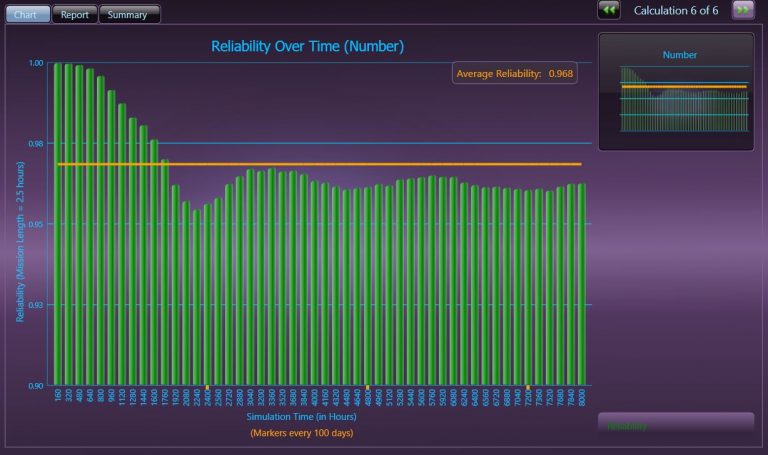
Task: Select the bar at 5760 hours
Action: (432, 280)
